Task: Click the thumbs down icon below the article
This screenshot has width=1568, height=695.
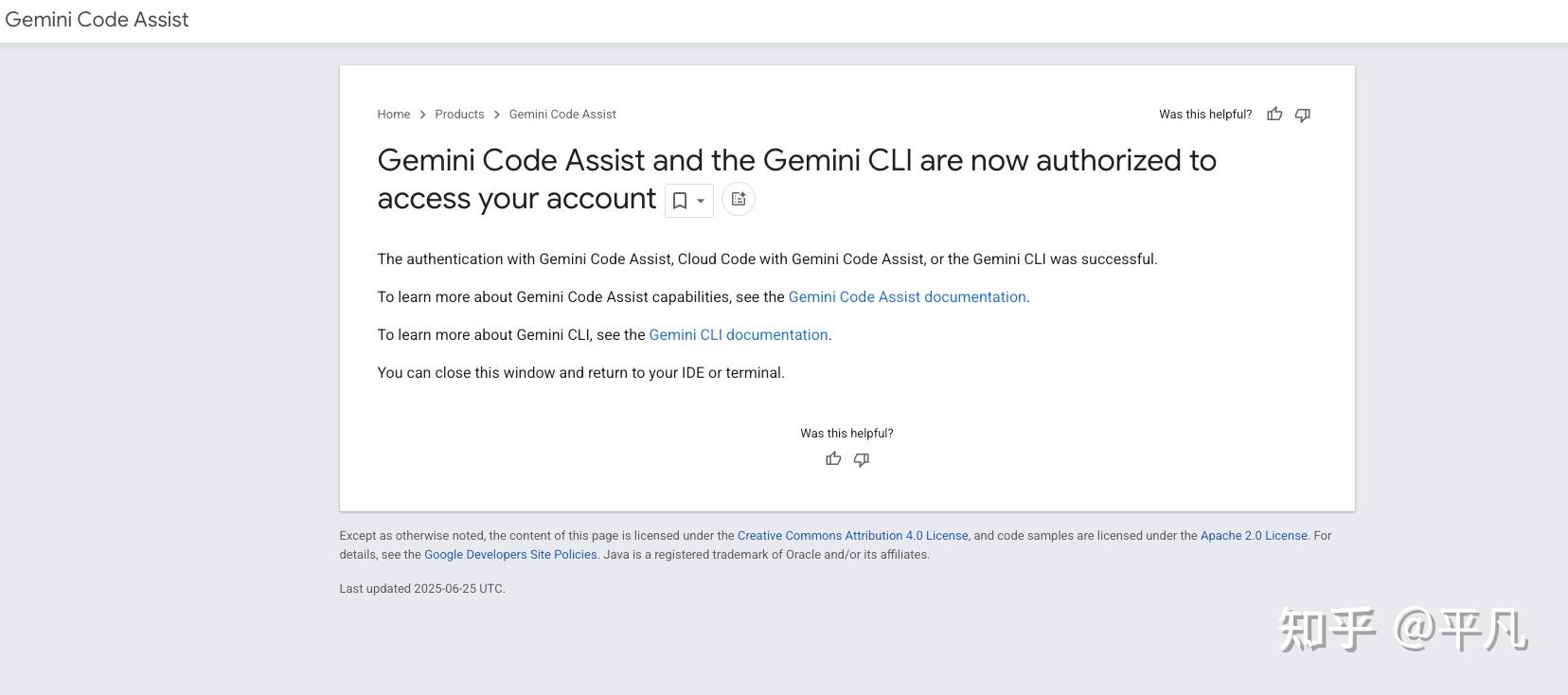Action: click(x=861, y=459)
